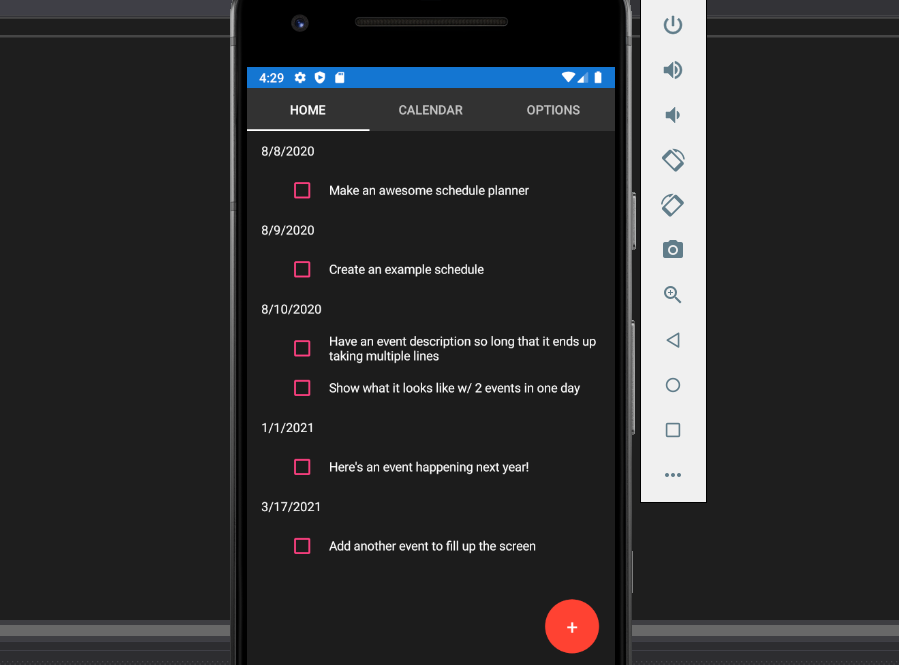This screenshot has width=899, height=665.
Task: Tap the red plus button to add an event
Action: pos(572,627)
